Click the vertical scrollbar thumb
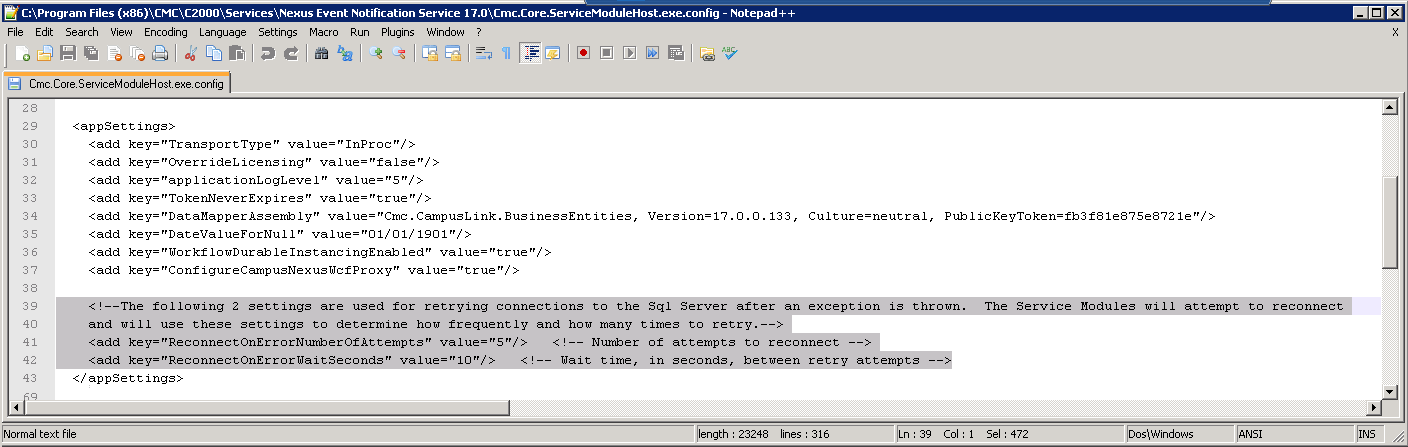 (1390, 223)
